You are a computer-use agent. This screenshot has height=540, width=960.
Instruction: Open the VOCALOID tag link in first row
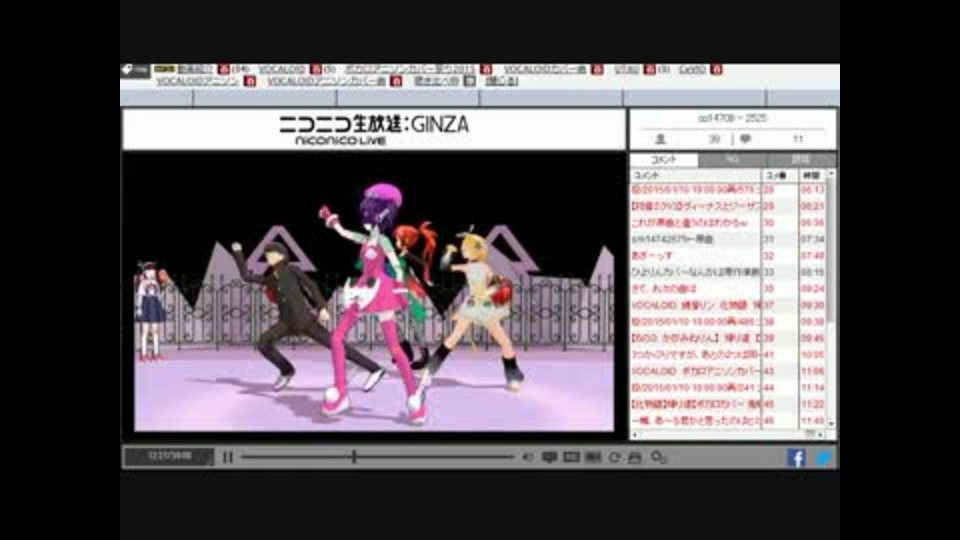pos(282,70)
